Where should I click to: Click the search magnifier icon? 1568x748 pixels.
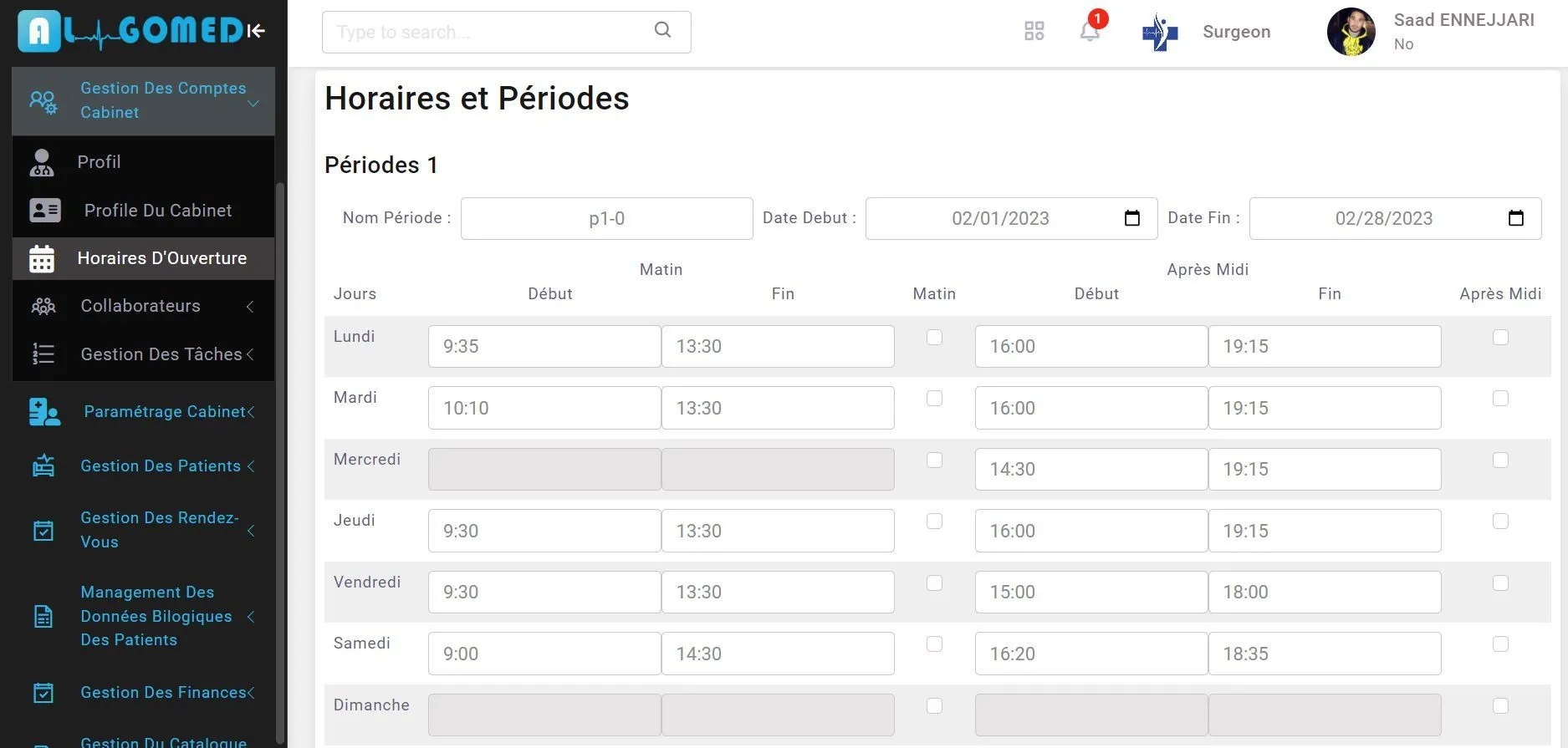(662, 31)
